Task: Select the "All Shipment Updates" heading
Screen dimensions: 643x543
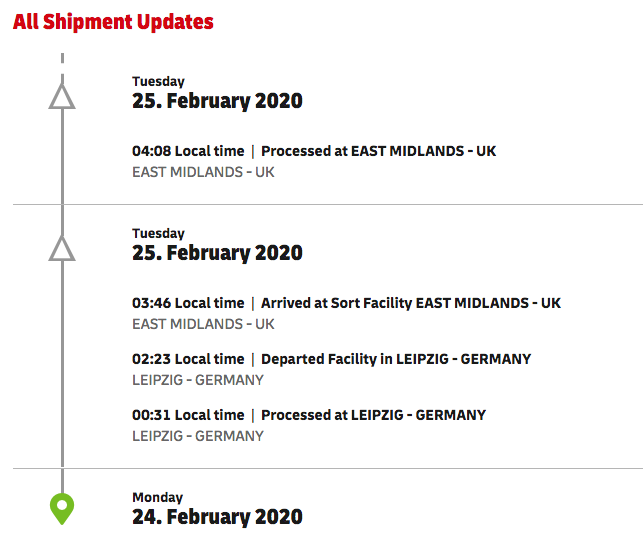Action: tap(113, 21)
